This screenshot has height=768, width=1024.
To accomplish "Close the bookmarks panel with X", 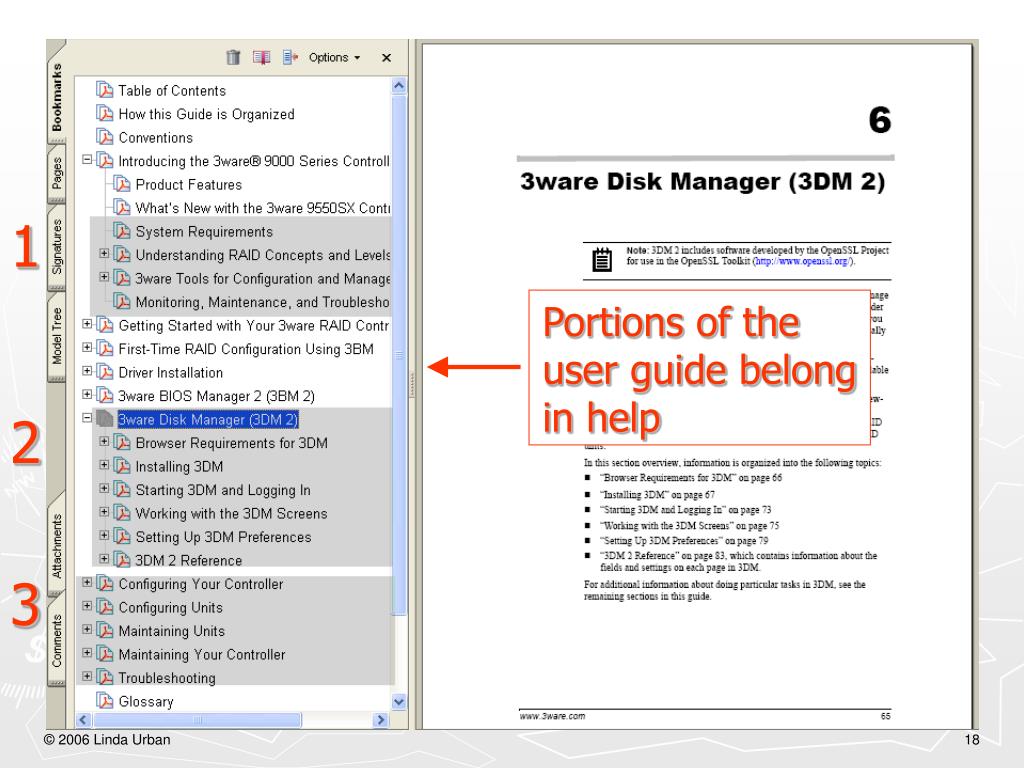I will point(387,57).
